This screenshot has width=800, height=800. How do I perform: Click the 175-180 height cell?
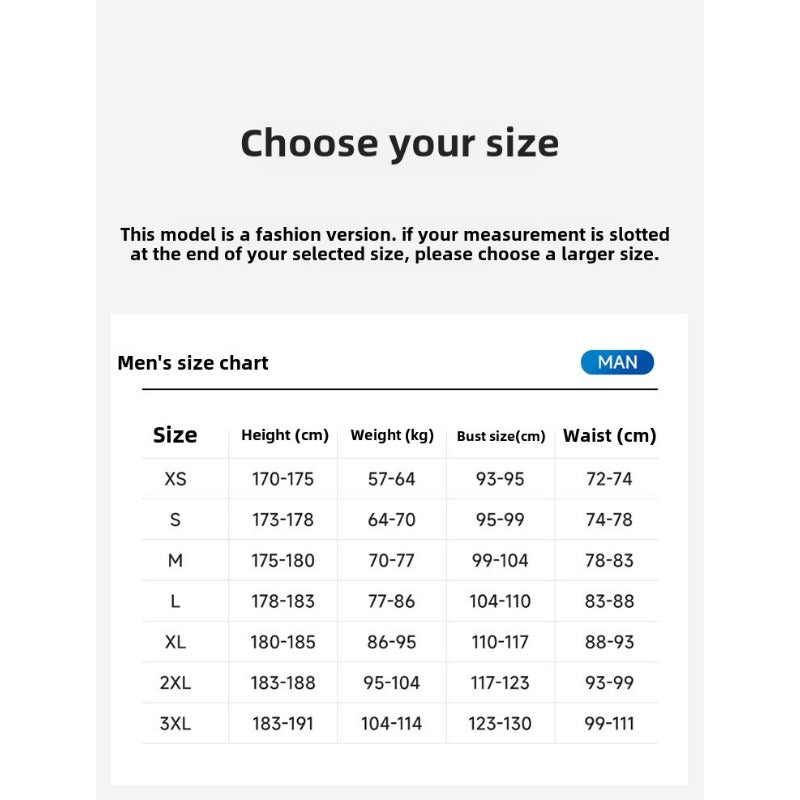[283, 561]
